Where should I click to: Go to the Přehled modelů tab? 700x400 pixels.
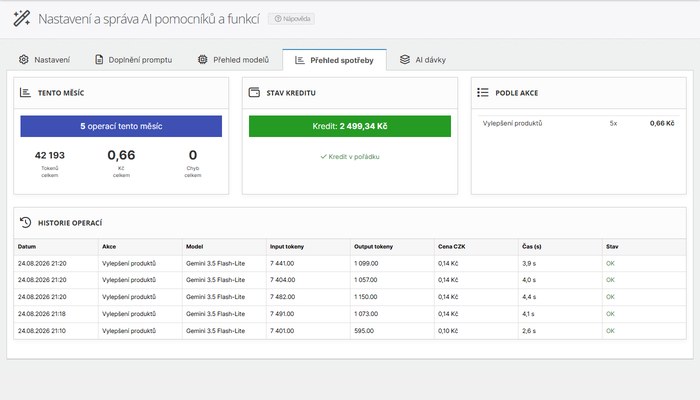(233, 60)
